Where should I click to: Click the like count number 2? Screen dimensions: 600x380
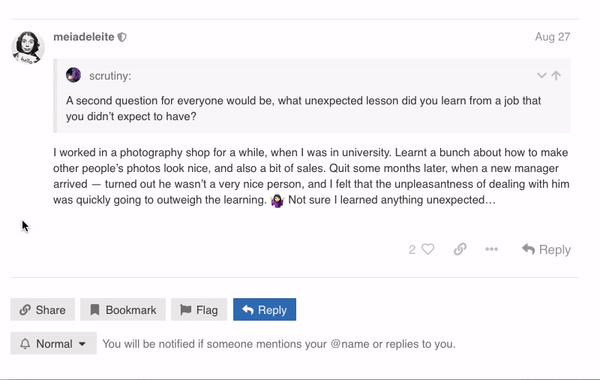tap(412, 250)
